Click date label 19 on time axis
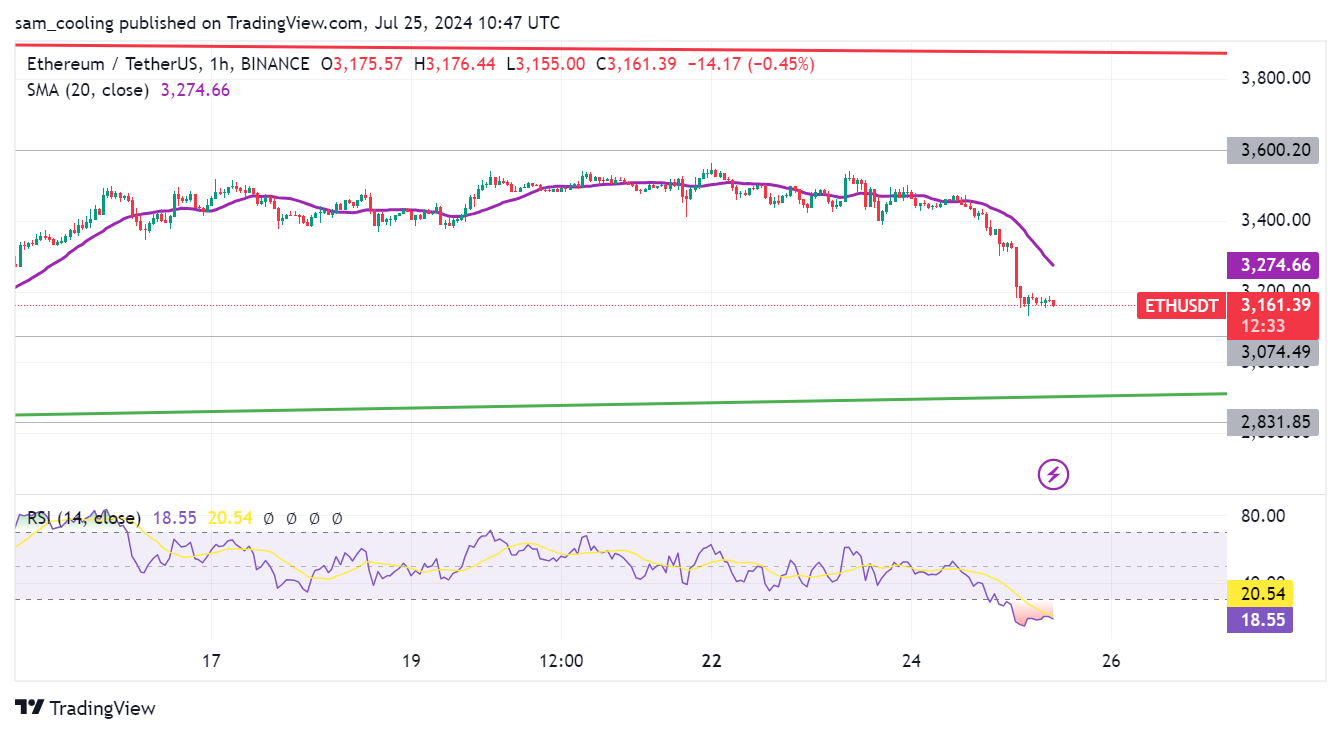This screenshot has width=1341, height=734. [411, 661]
